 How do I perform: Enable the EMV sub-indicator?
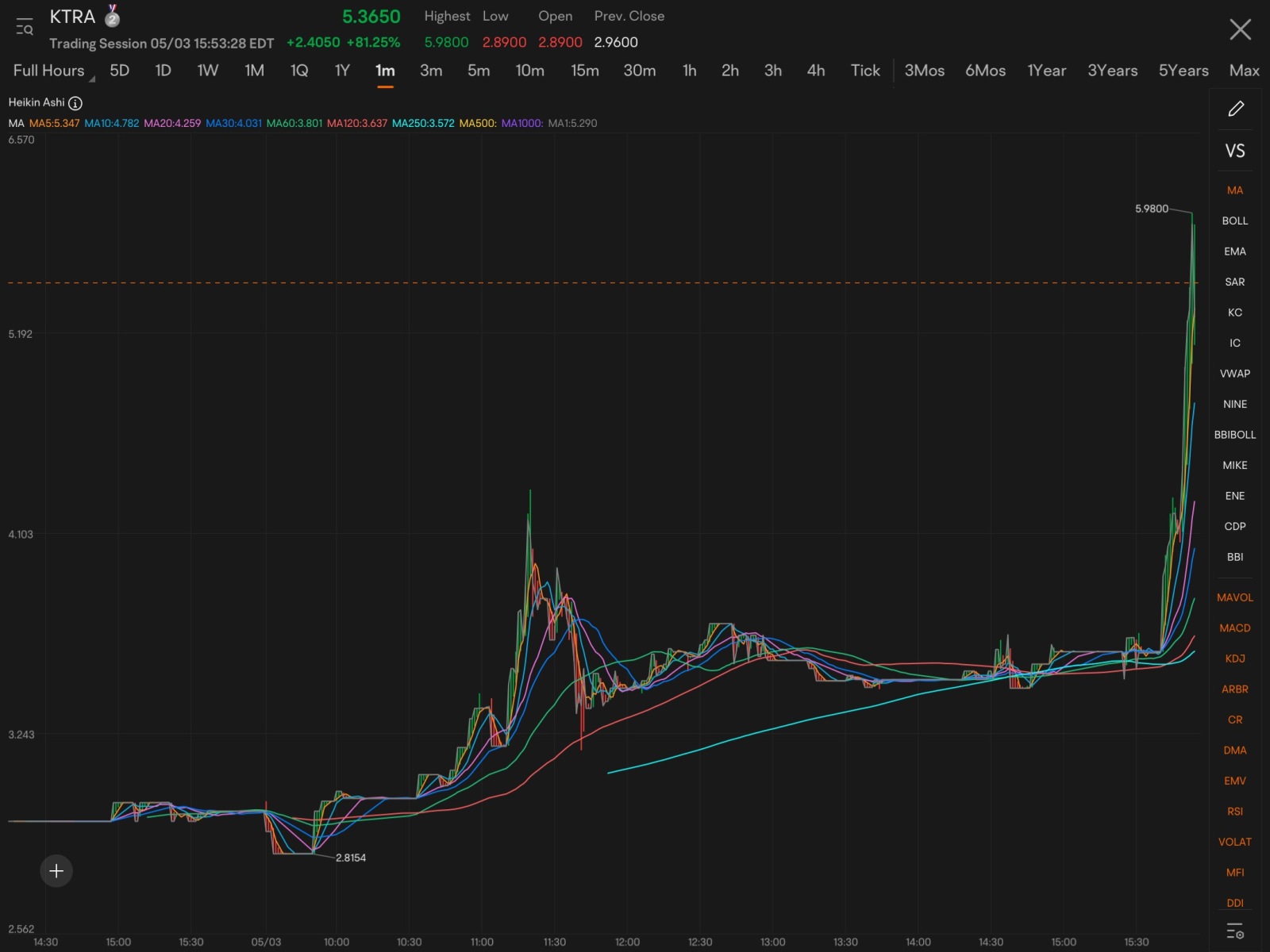[x=1235, y=781]
